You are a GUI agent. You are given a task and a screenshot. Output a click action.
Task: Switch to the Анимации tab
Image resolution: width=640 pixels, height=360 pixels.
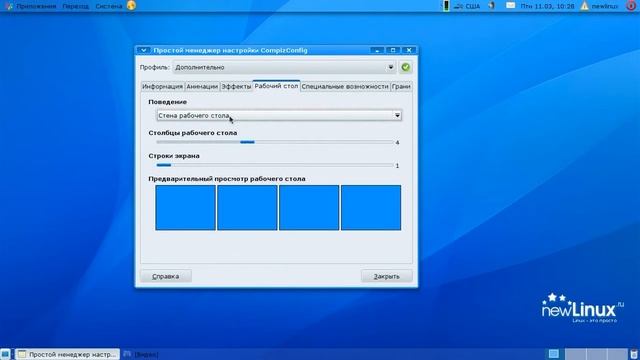(x=202, y=87)
